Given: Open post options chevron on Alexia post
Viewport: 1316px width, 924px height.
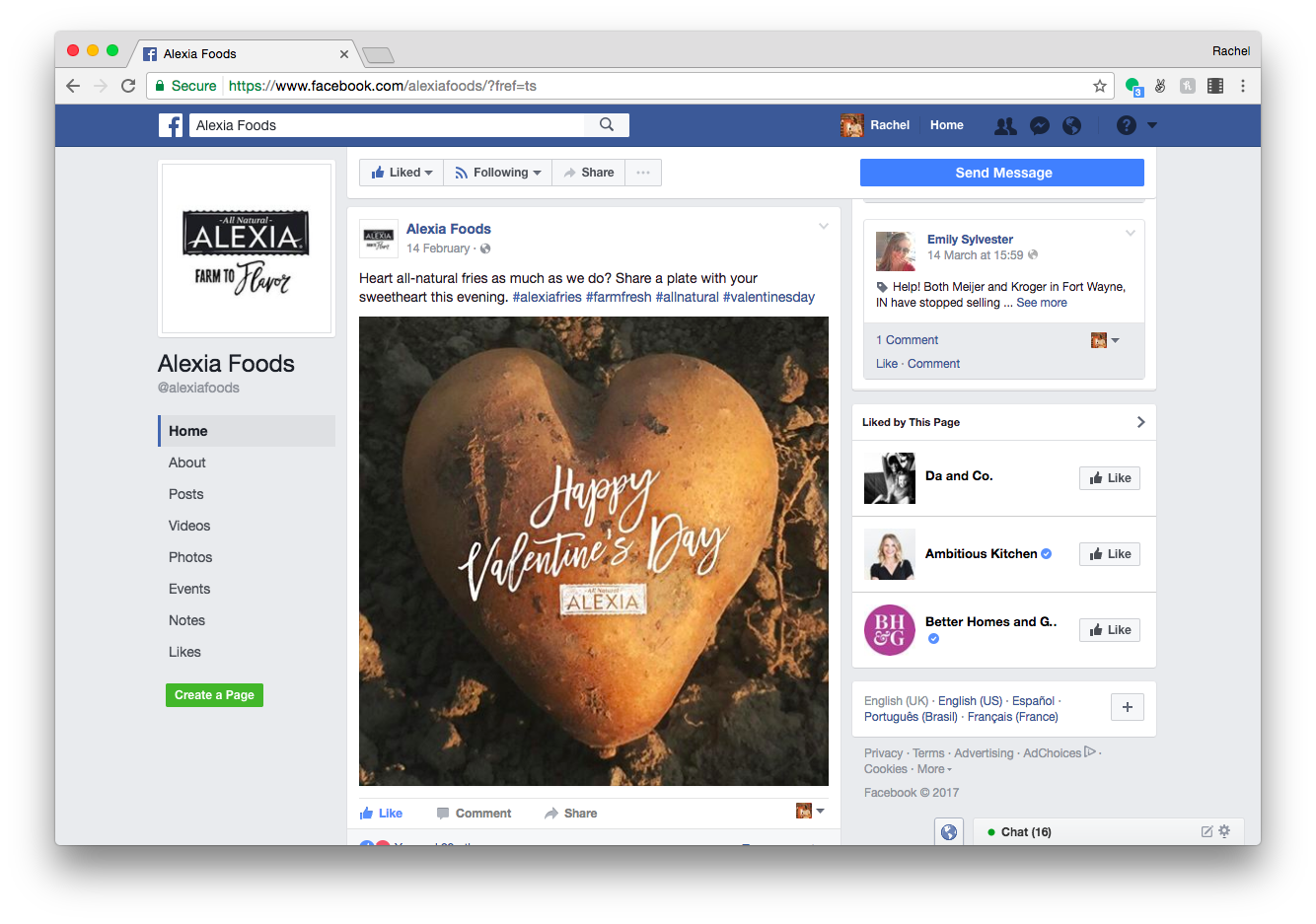Looking at the screenshot, I should (824, 227).
